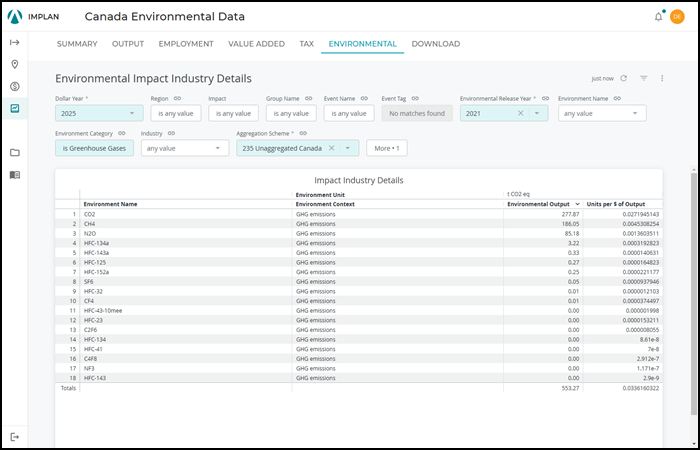This screenshot has width=700, height=450.
Task: Click the link icon next to Industry
Action: (x=171, y=133)
